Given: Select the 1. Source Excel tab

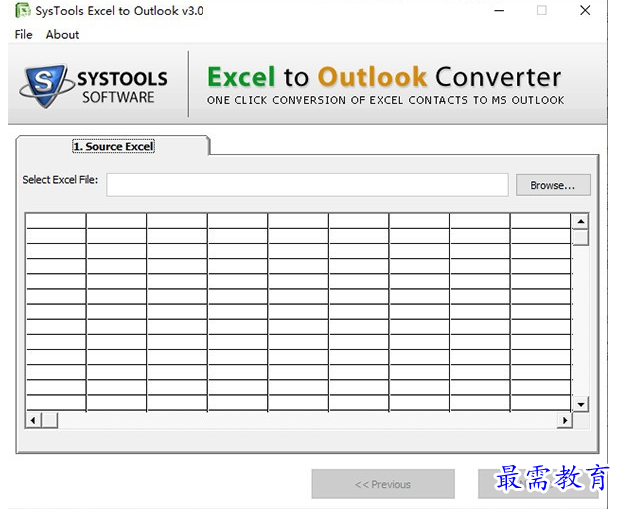Looking at the screenshot, I should pos(114,146).
